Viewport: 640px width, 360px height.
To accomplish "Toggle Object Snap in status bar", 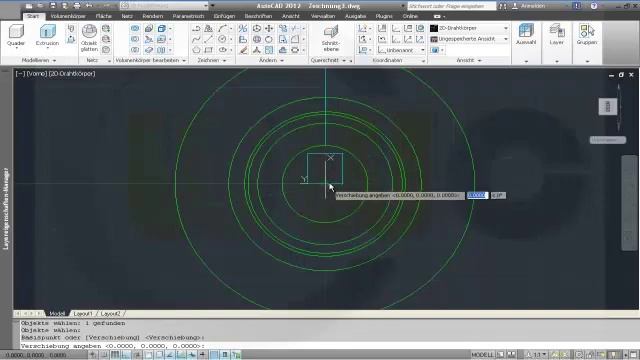I will [x=148, y=355].
